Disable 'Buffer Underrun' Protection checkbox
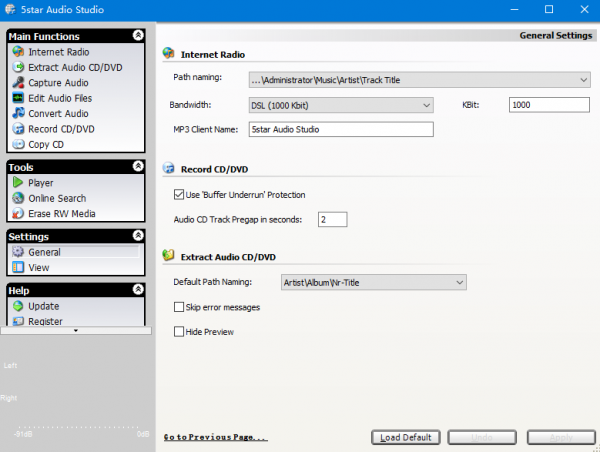 click(x=179, y=194)
